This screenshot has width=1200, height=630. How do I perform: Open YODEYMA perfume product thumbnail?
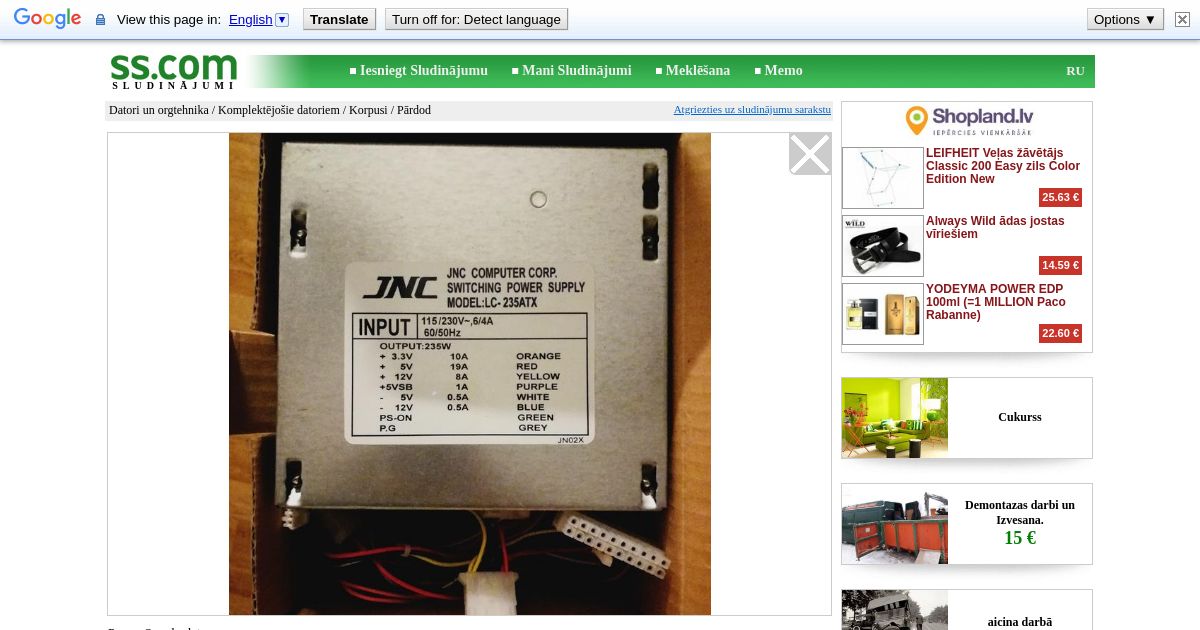pos(883,314)
